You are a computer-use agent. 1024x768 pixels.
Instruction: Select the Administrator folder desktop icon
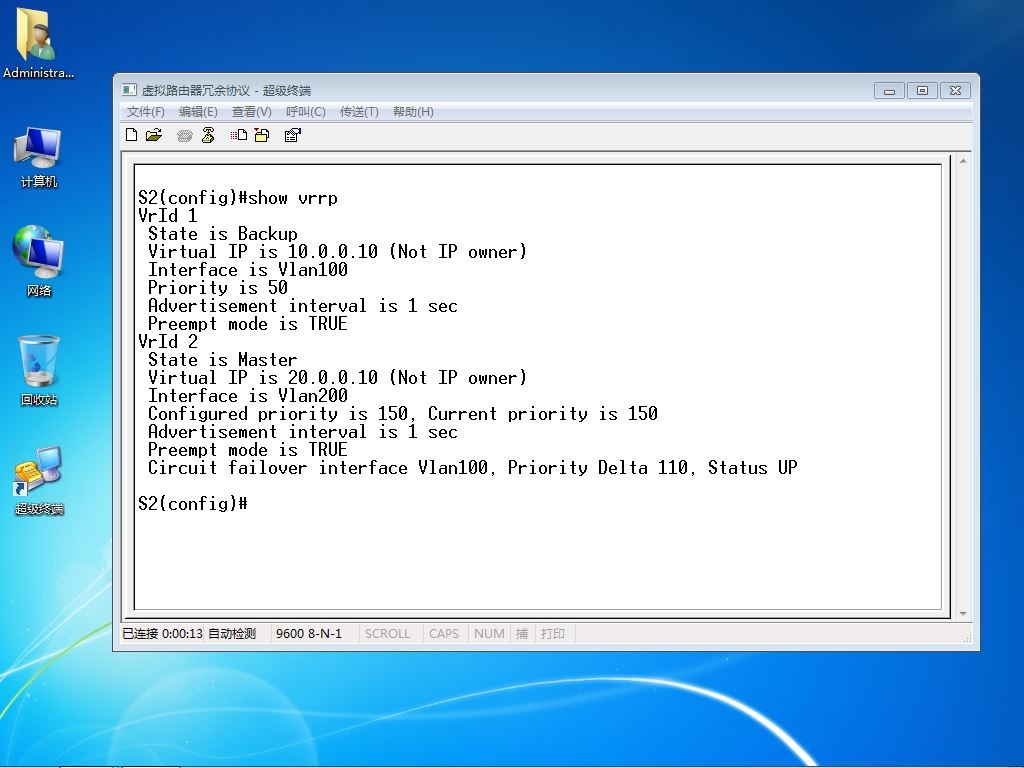click(38, 43)
